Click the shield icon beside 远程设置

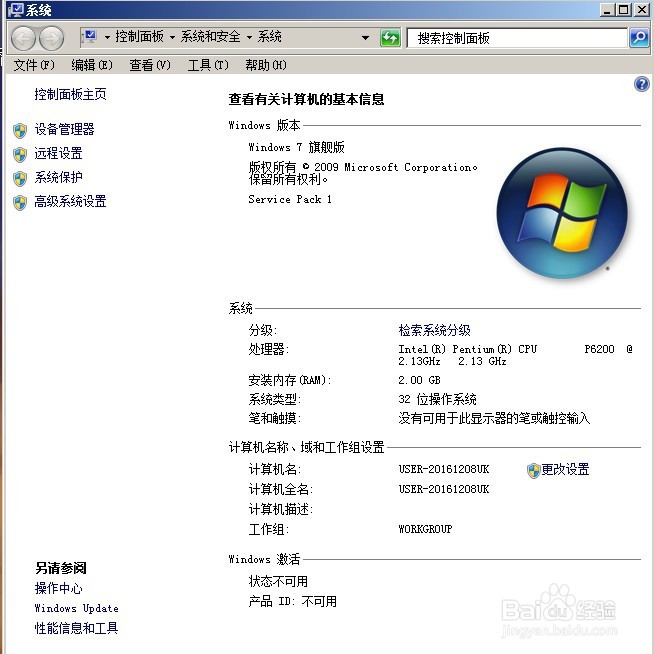point(20,154)
